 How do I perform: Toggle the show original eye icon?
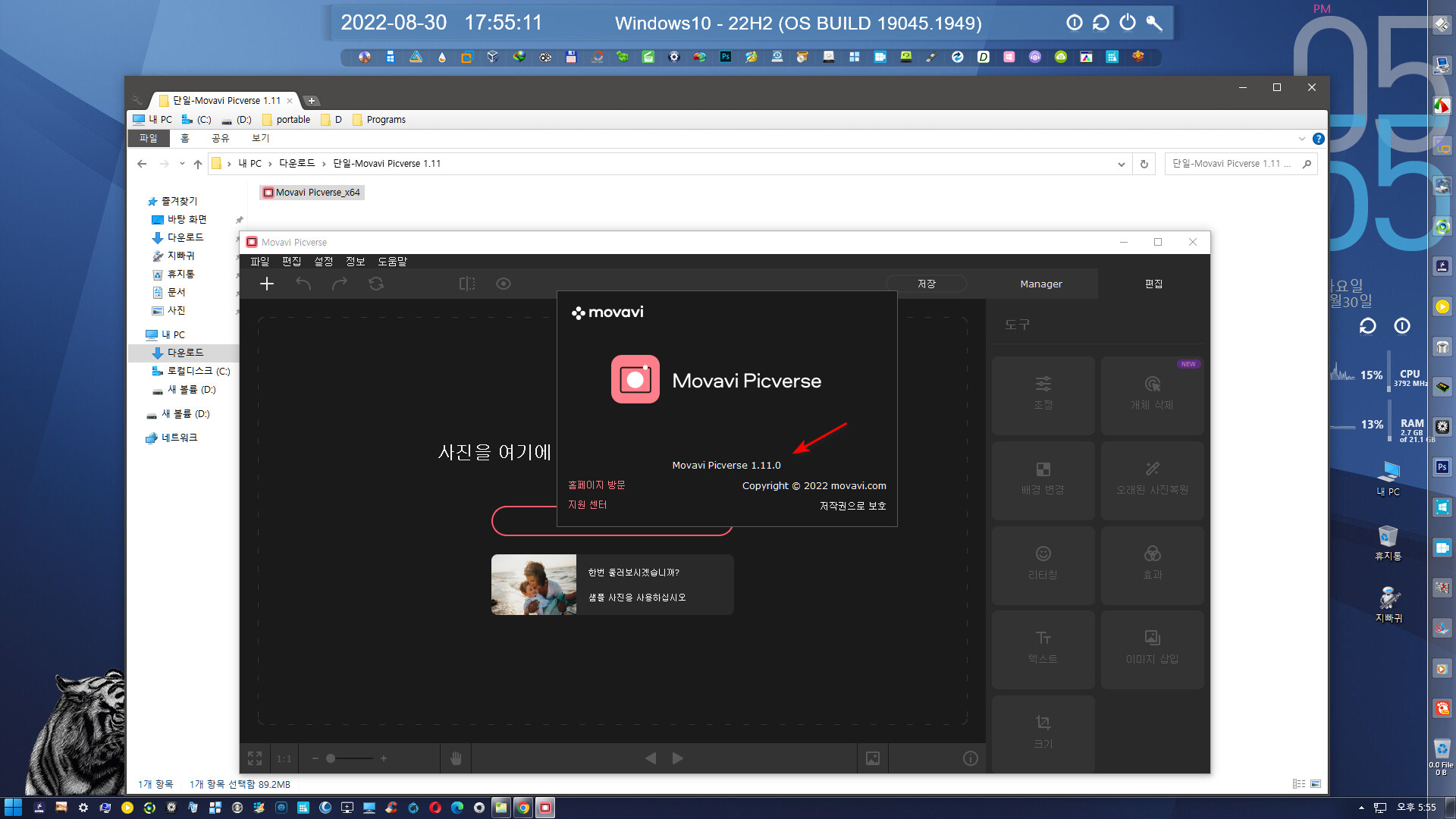point(504,284)
